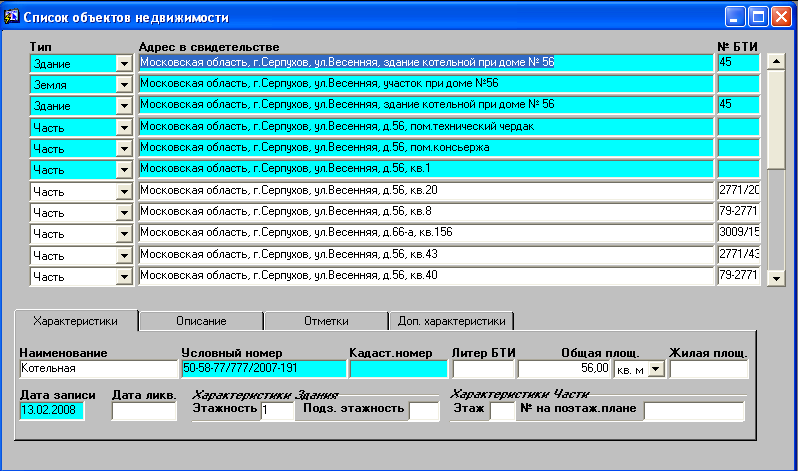
Task: Select the address ending 'пом.технический чердак'
Action: (426, 126)
